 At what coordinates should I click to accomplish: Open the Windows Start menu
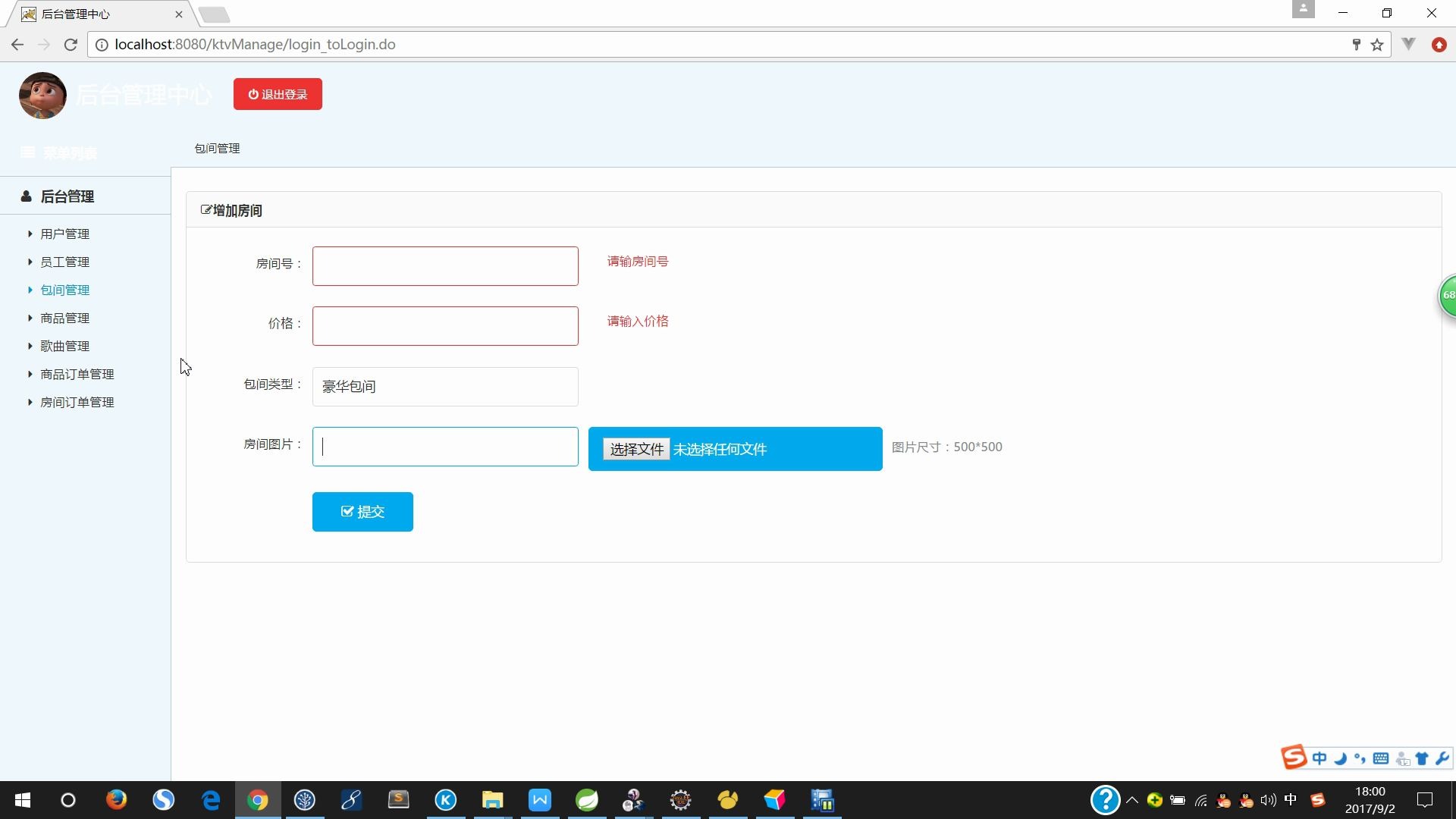click(x=23, y=800)
